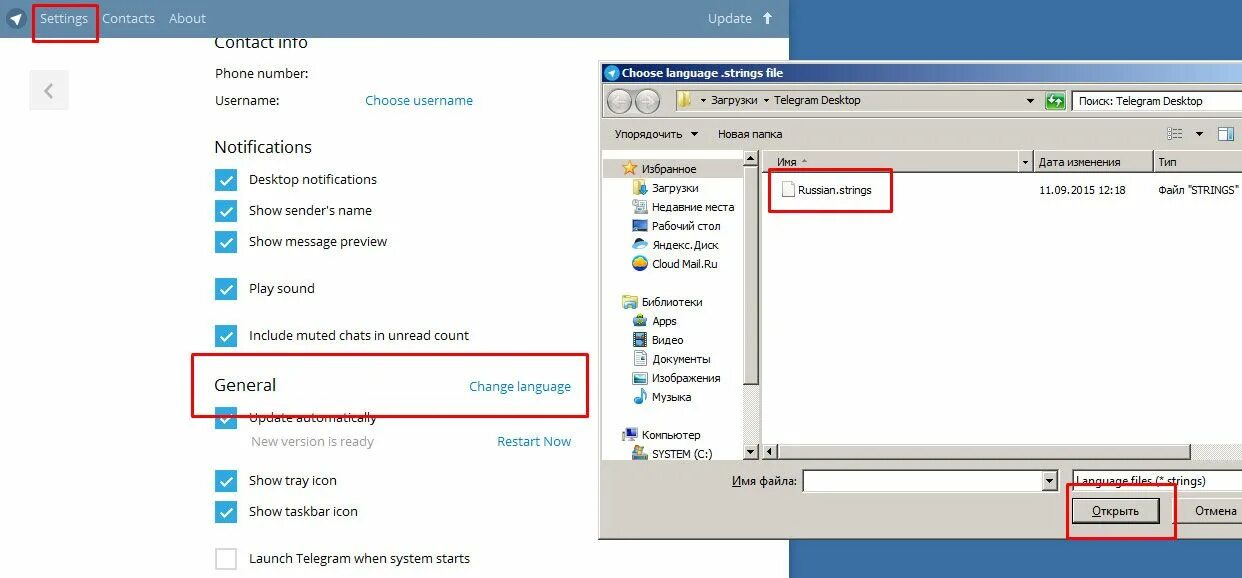The height and width of the screenshot is (578, 1242).
Task: Select Рабочий стол in the sidebar
Action: [685, 226]
